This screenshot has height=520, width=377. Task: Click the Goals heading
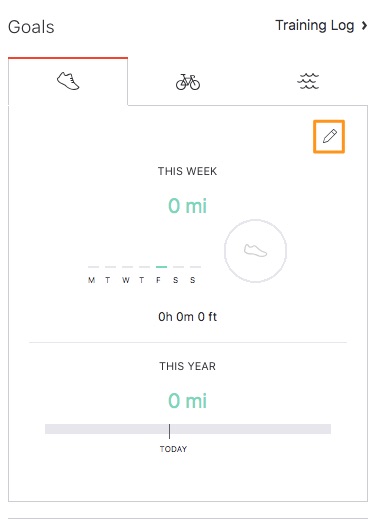click(x=31, y=27)
